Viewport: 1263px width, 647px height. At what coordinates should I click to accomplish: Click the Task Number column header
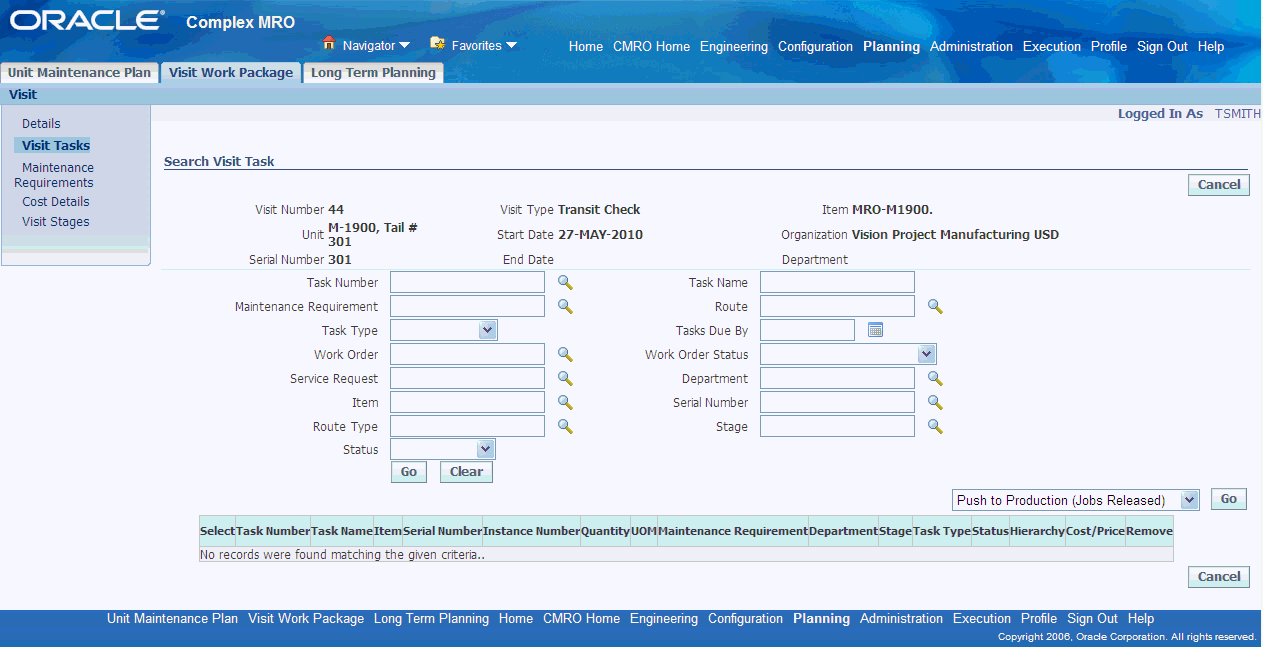(273, 531)
